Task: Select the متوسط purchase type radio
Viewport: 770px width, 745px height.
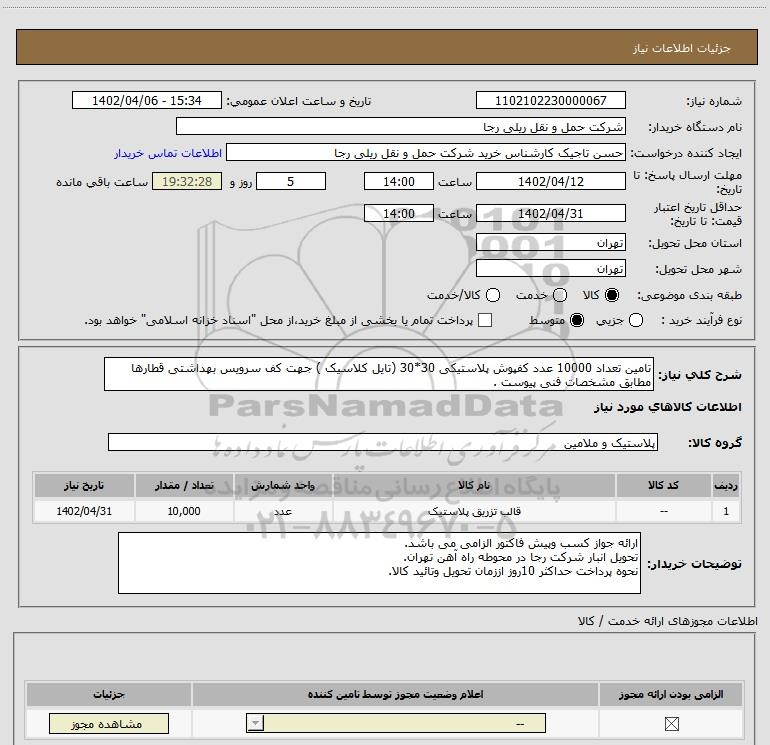Action: click(577, 320)
